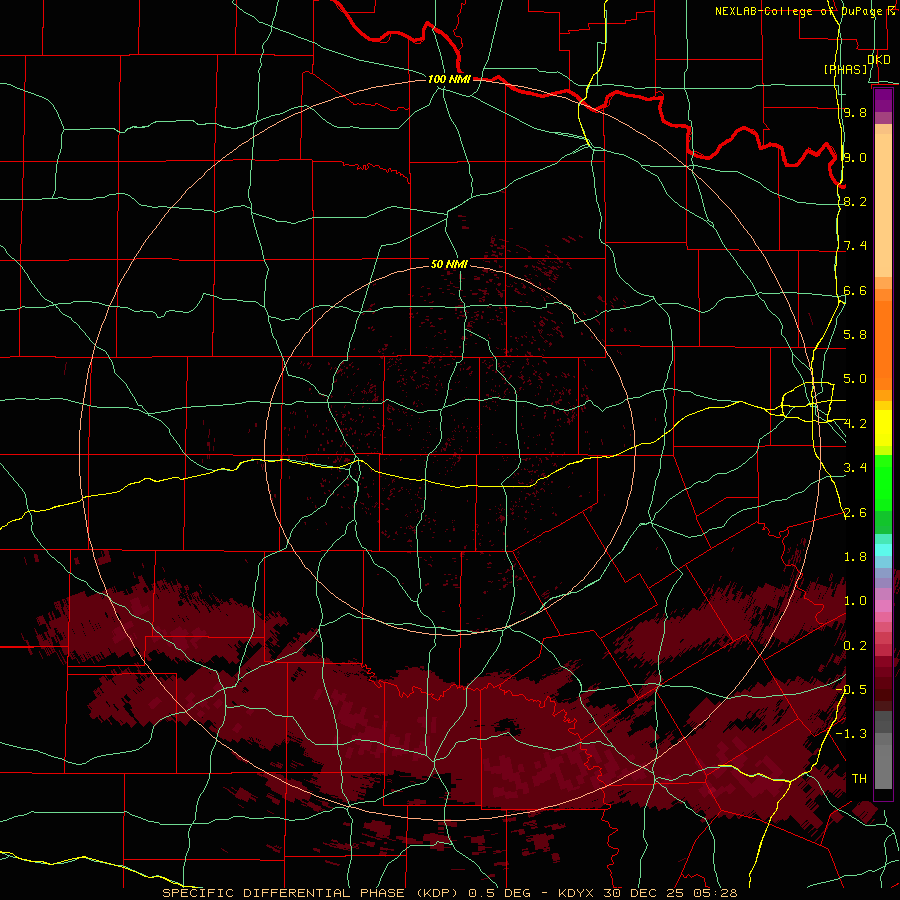Select the cyan segment of the color bar
Viewport: 900px width, 900px height.
tap(883, 550)
